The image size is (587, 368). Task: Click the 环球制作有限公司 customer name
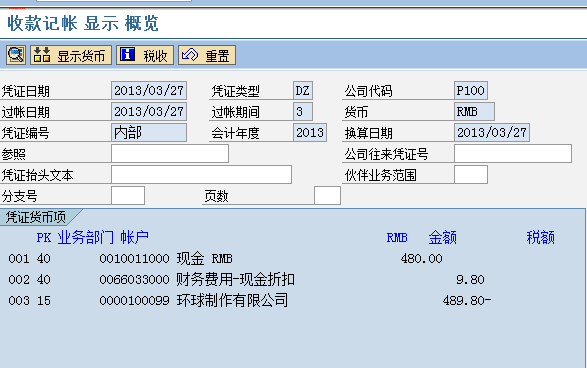(x=232, y=301)
